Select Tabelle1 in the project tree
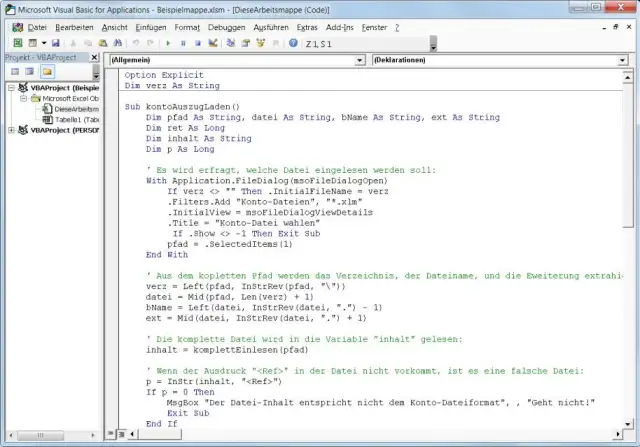 pos(77,120)
